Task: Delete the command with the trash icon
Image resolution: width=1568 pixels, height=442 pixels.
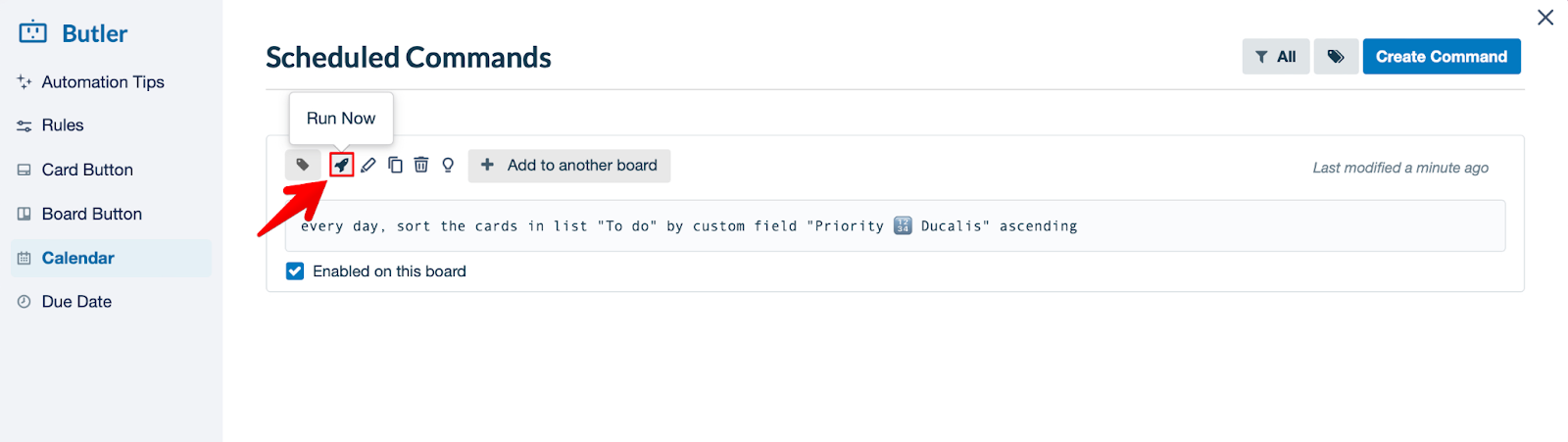Action: click(421, 165)
